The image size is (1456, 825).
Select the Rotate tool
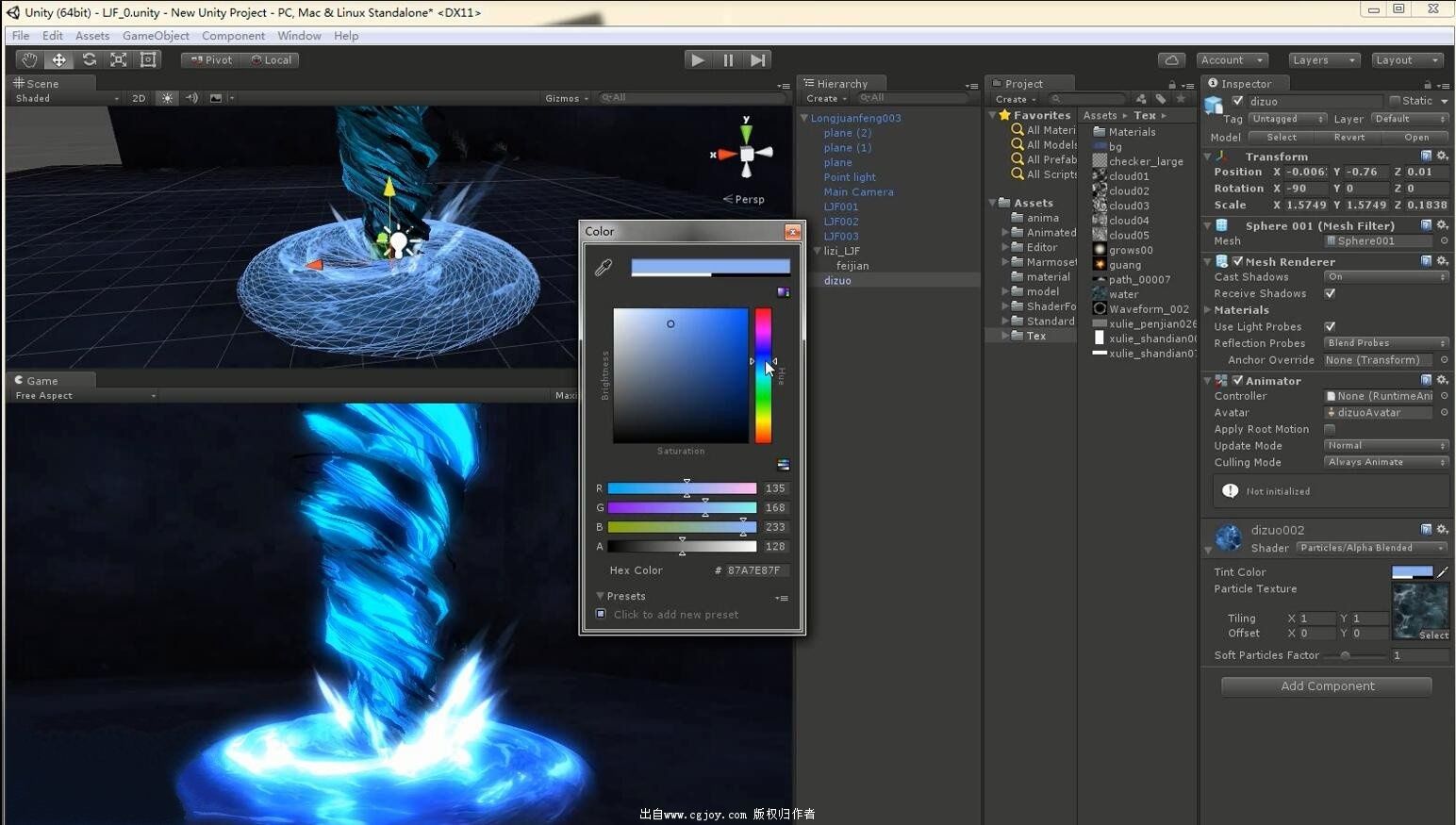tap(89, 59)
